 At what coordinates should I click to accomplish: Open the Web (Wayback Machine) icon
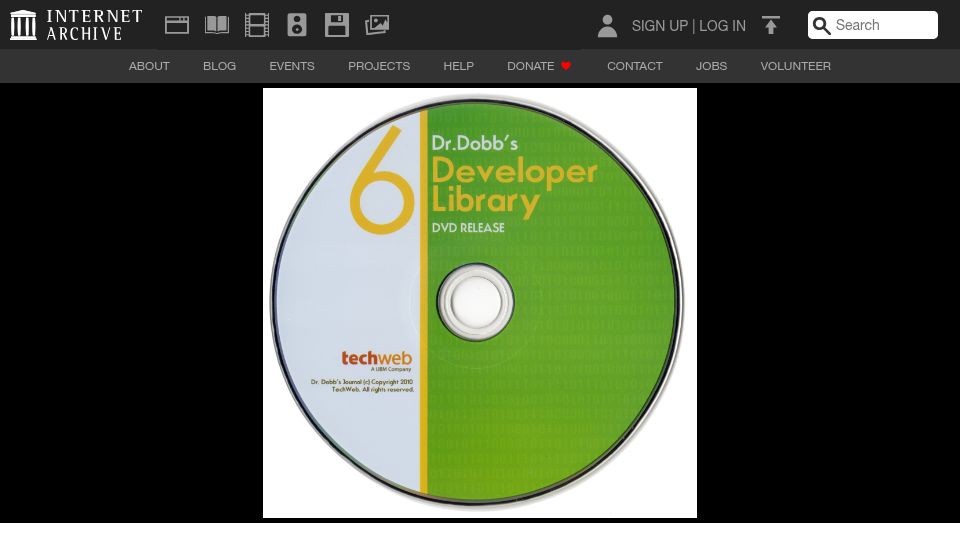click(x=177, y=25)
